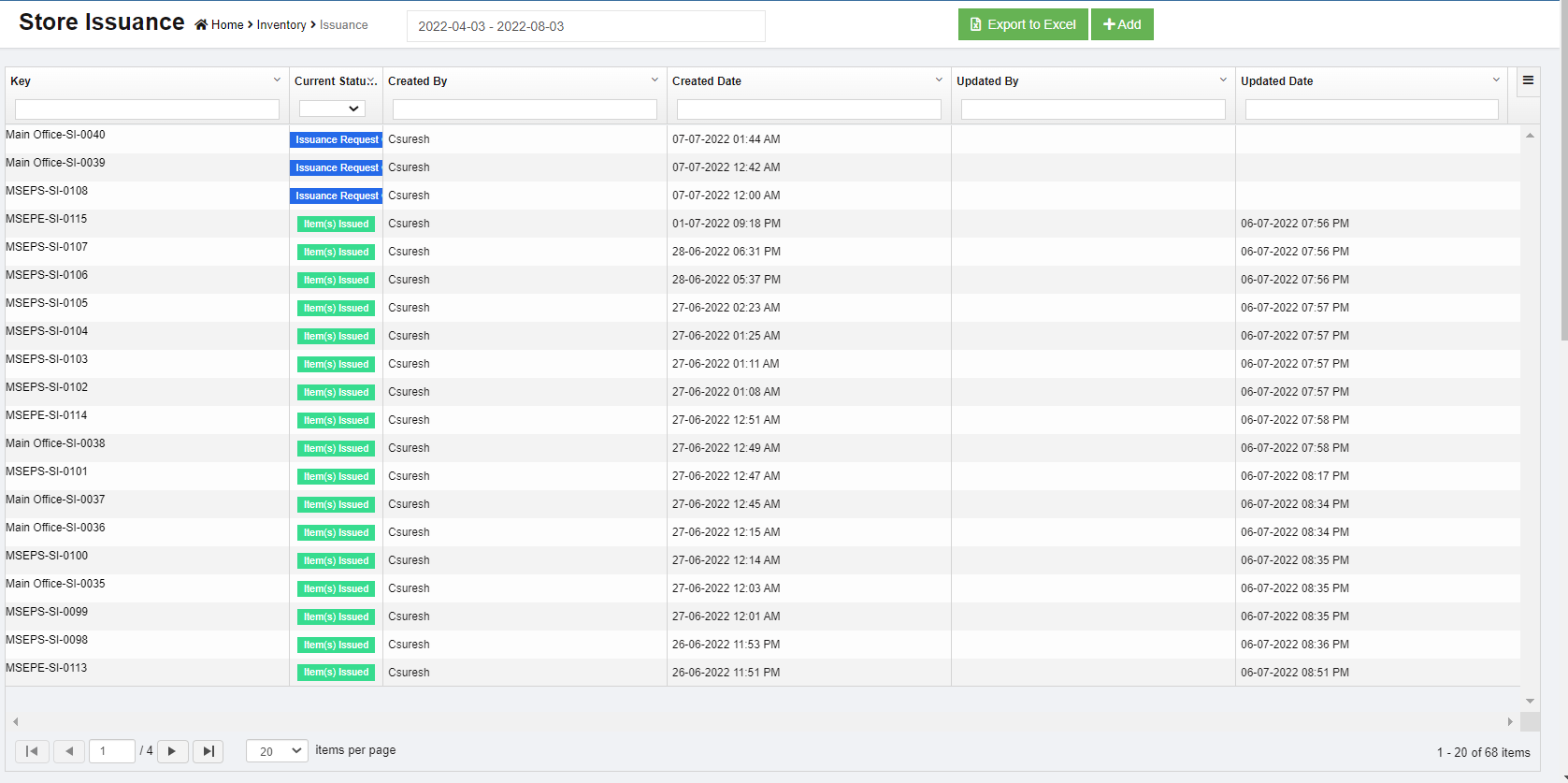The height and width of the screenshot is (783, 1568).
Task: Click the Home breadcrumb icon
Action: pos(201,25)
